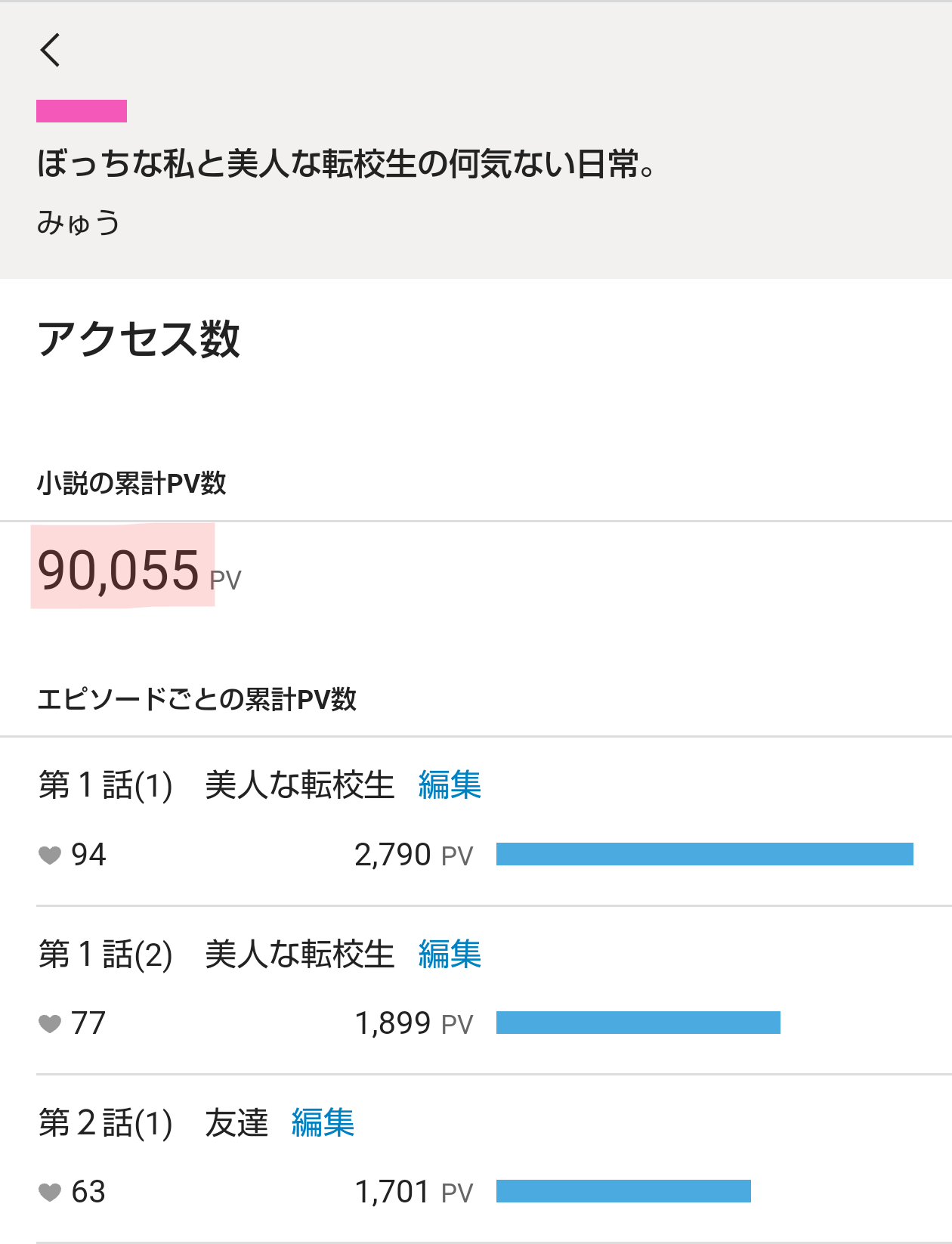Select episode title 第1話(1) 美人な転校生
Viewport: 952px width, 1244px height.
(x=216, y=785)
